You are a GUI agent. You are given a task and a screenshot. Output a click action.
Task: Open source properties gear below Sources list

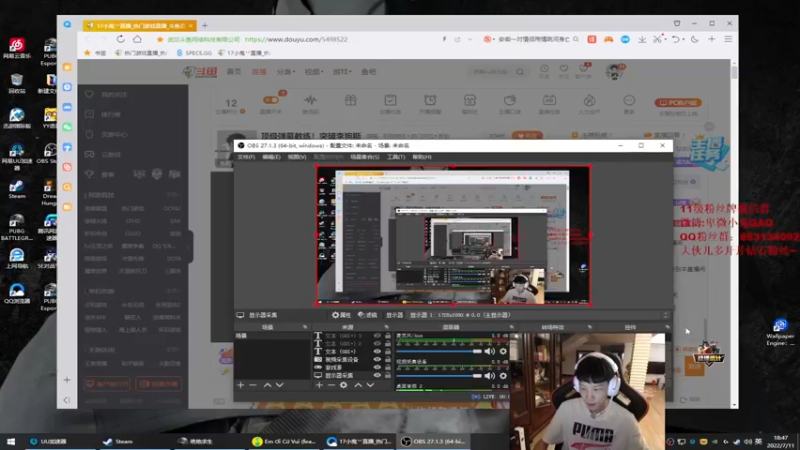pyautogui.click(x=344, y=385)
